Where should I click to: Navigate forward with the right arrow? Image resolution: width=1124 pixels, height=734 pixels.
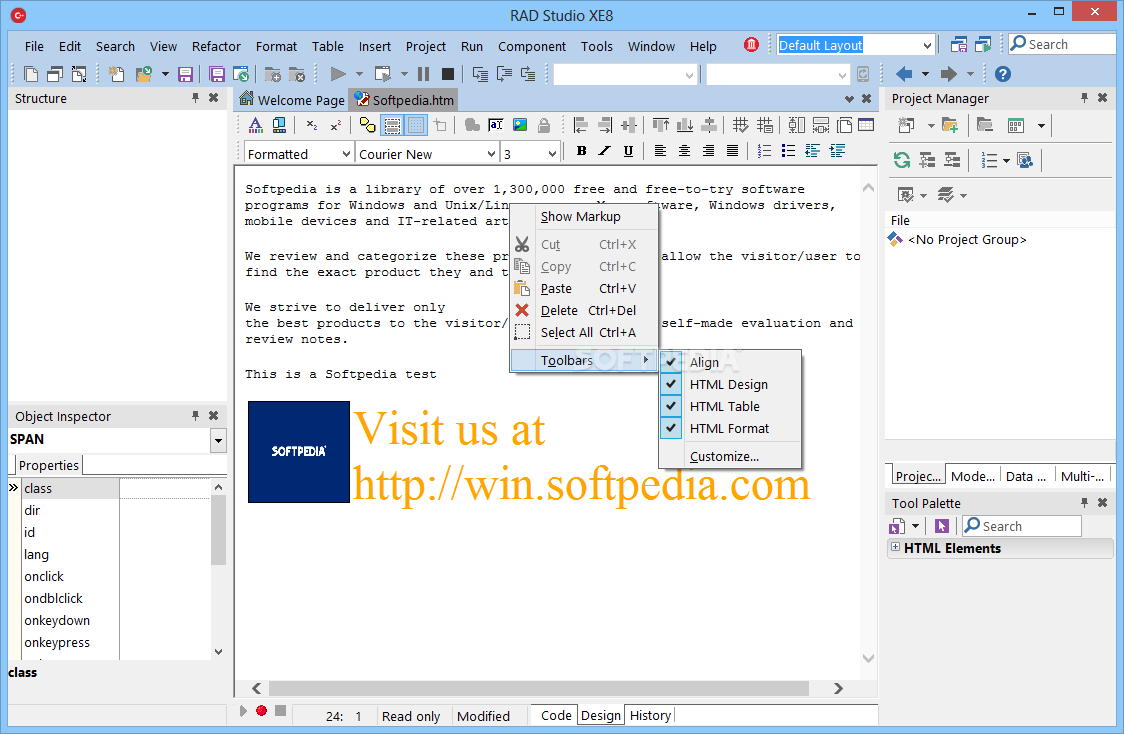point(949,74)
